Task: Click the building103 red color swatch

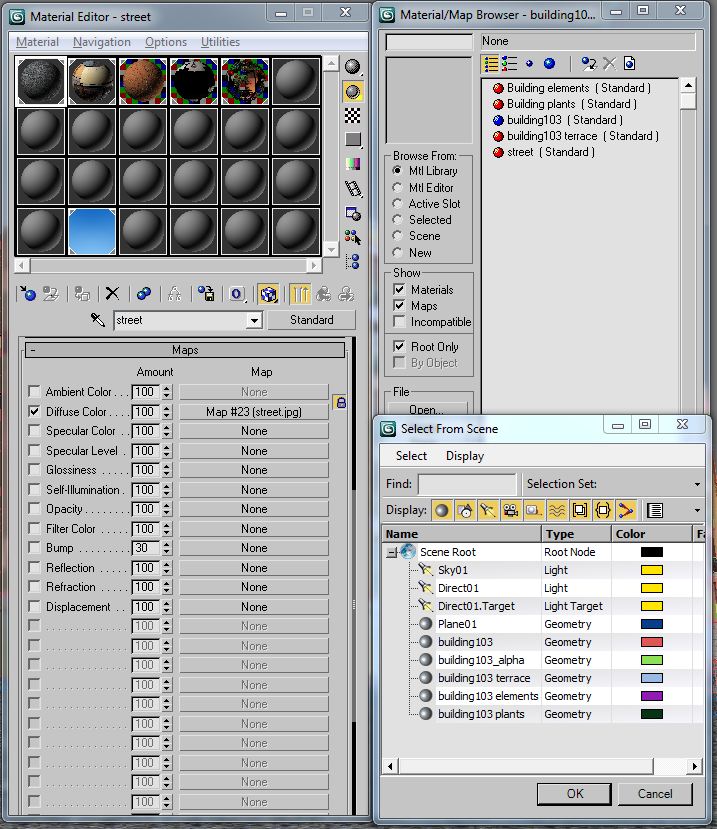Action: [x=651, y=642]
